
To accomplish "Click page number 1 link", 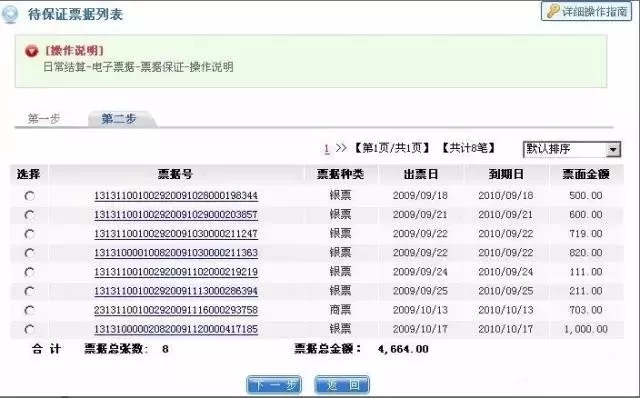I will point(327,149).
